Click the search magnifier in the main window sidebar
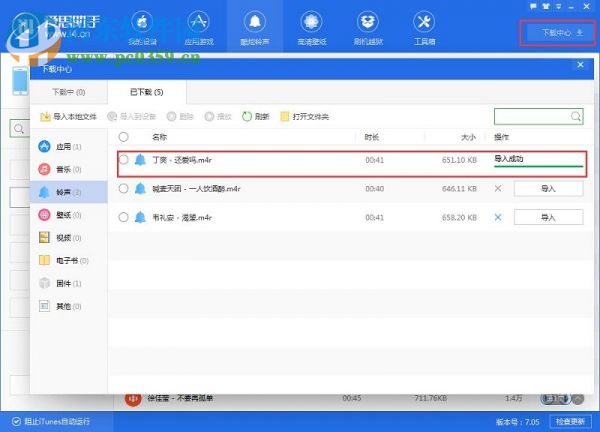Image resolution: width=600 pixels, height=432 pixels. 19,129
